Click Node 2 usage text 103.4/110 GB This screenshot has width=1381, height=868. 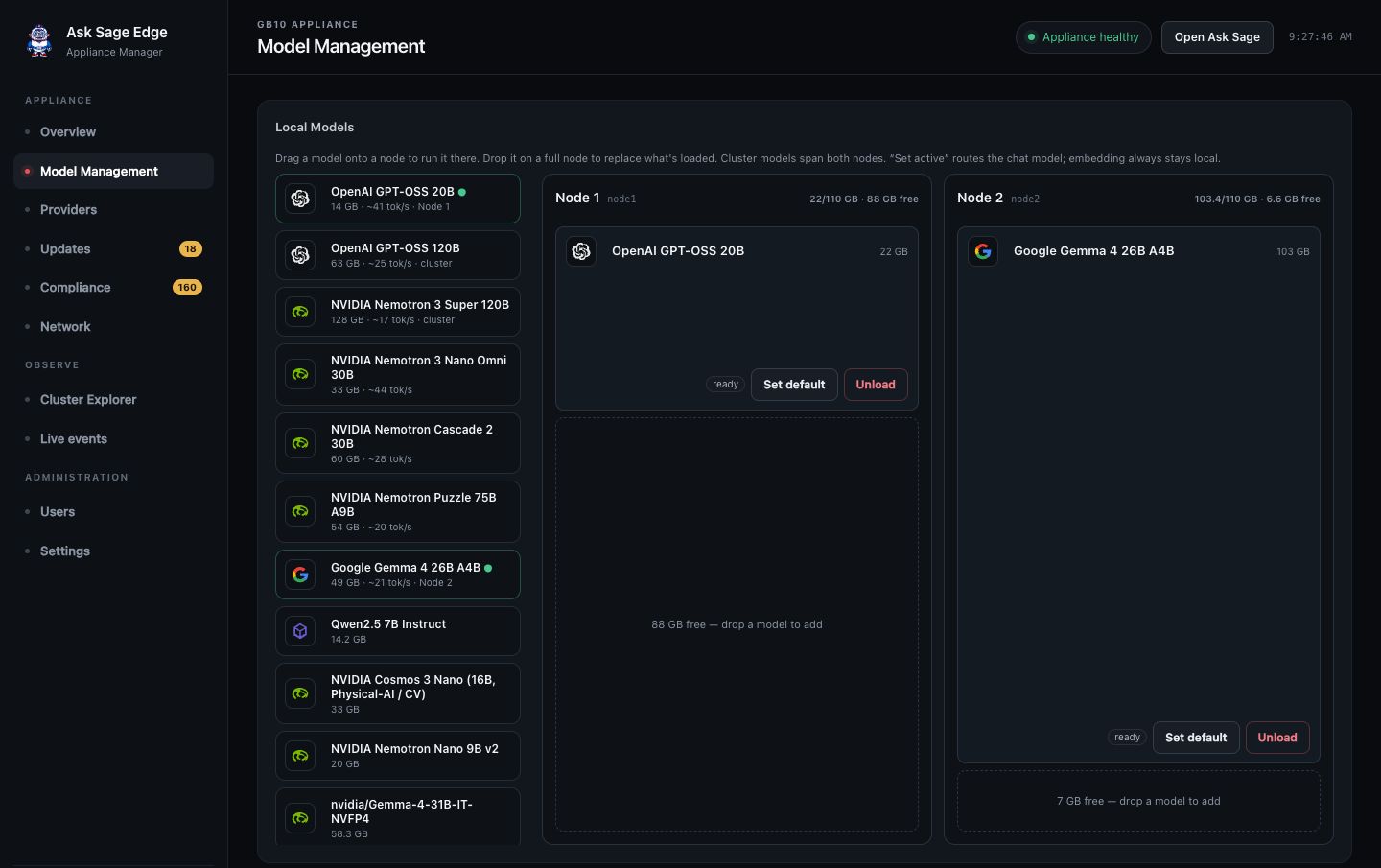[1257, 199]
